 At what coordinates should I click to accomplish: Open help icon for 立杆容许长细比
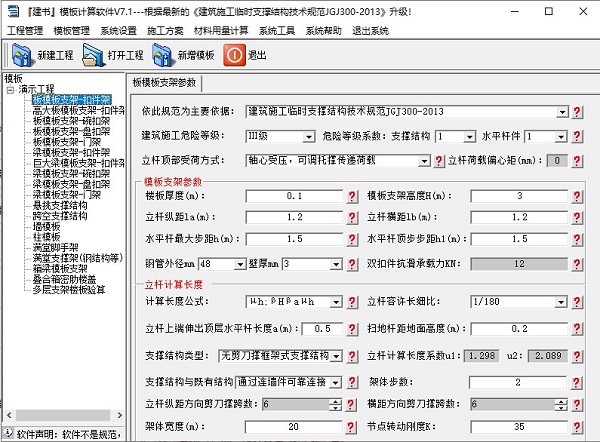pos(577,302)
